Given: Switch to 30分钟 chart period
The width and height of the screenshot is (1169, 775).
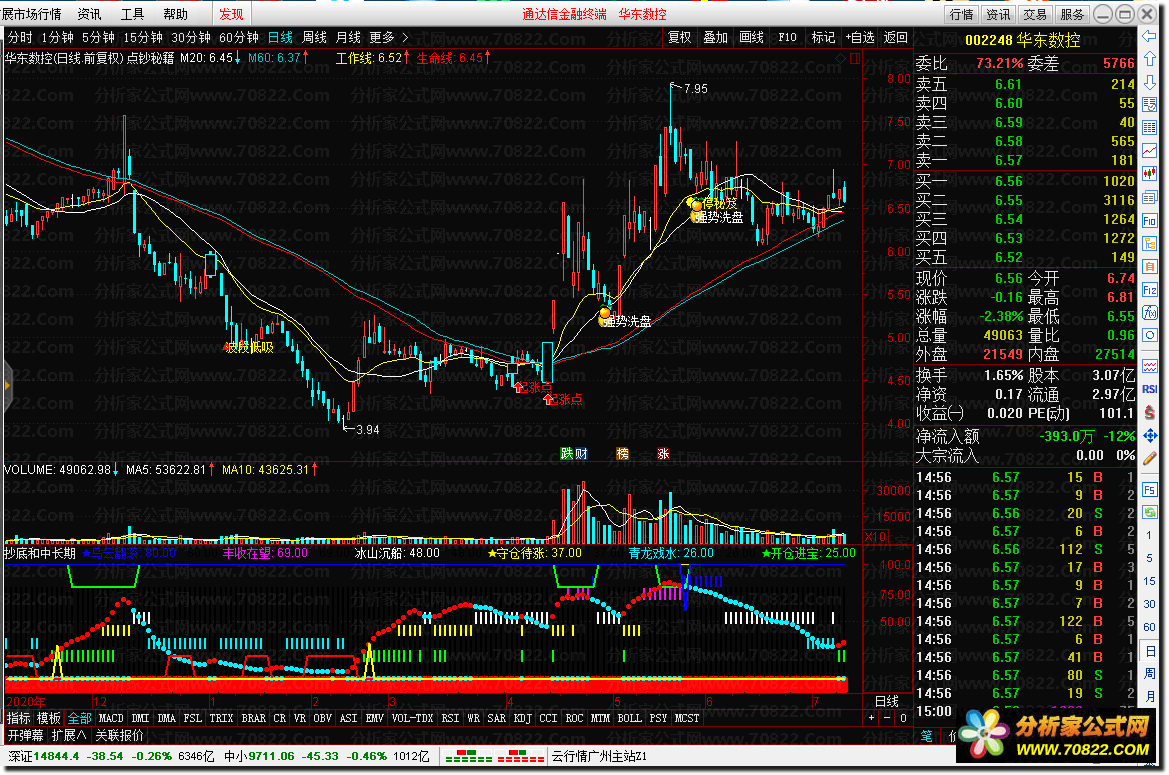Looking at the screenshot, I should click(191, 37).
